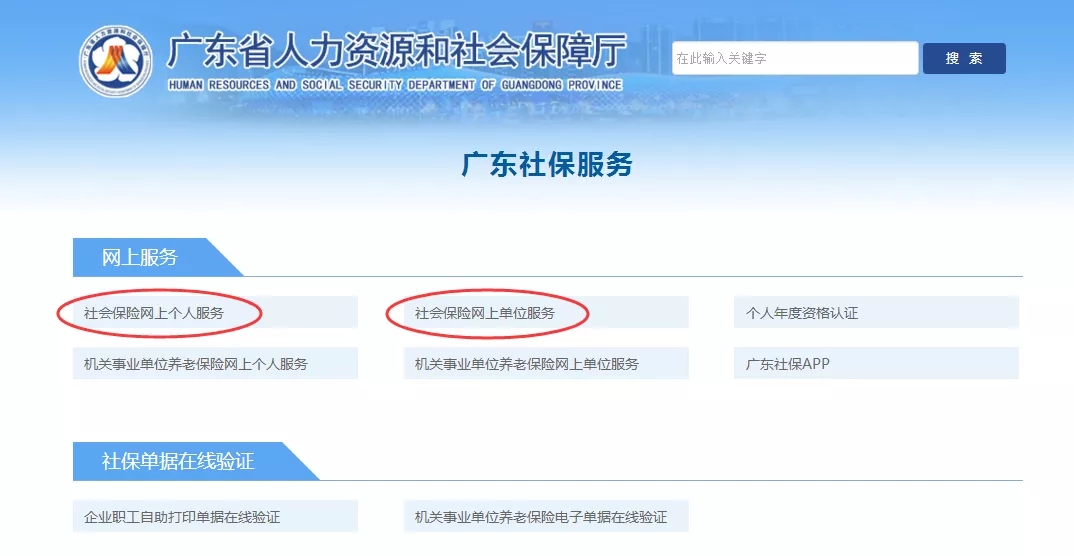Image resolution: width=1074 pixels, height=556 pixels.
Task: Click the English department name subtitle
Action: [x=396, y=86]
